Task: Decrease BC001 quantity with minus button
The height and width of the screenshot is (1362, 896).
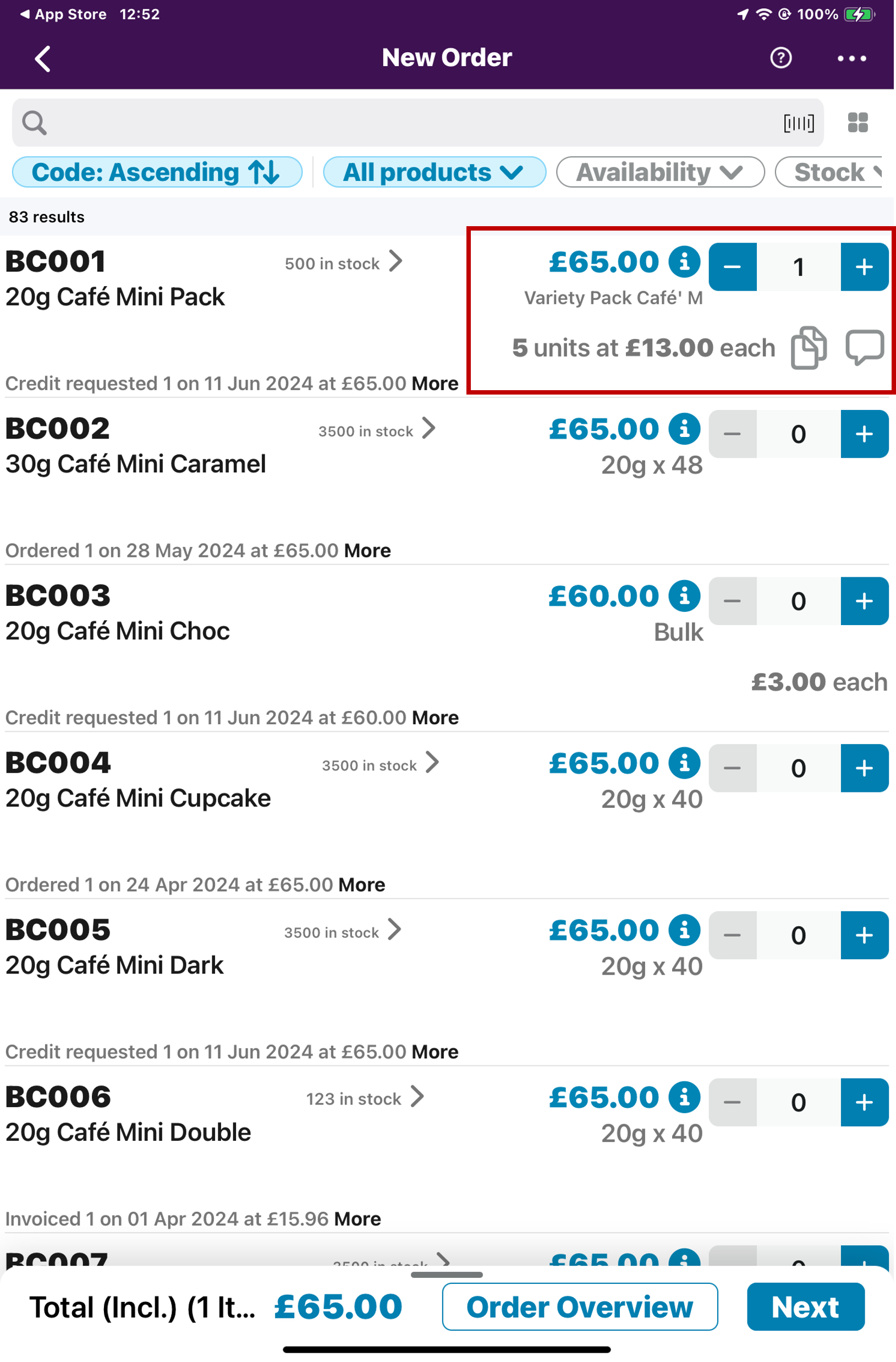Action: coord(732,267)
